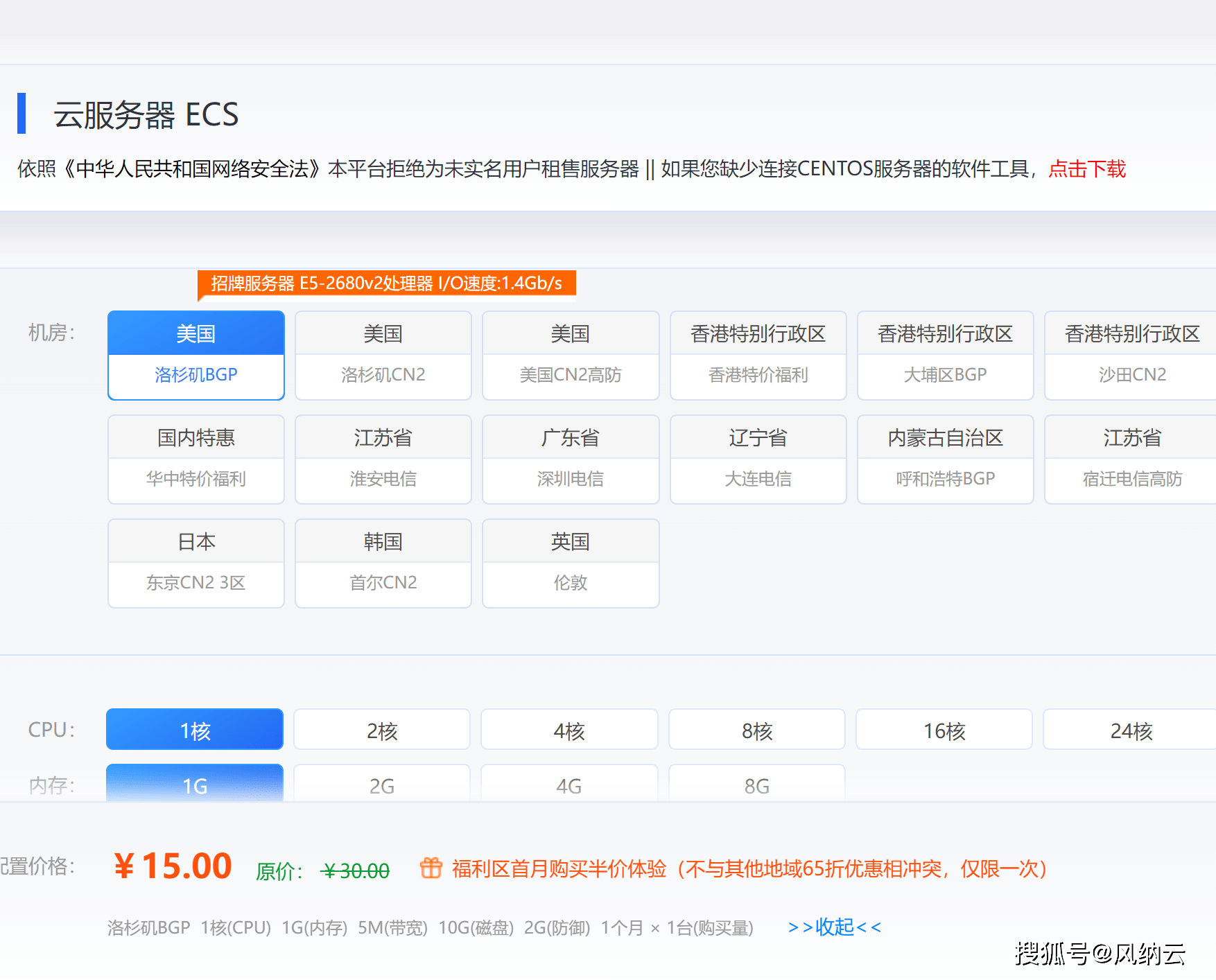Select 深圳电信 Guangdong datacenter
The image size is (1216, 980).
pos(571,459)
